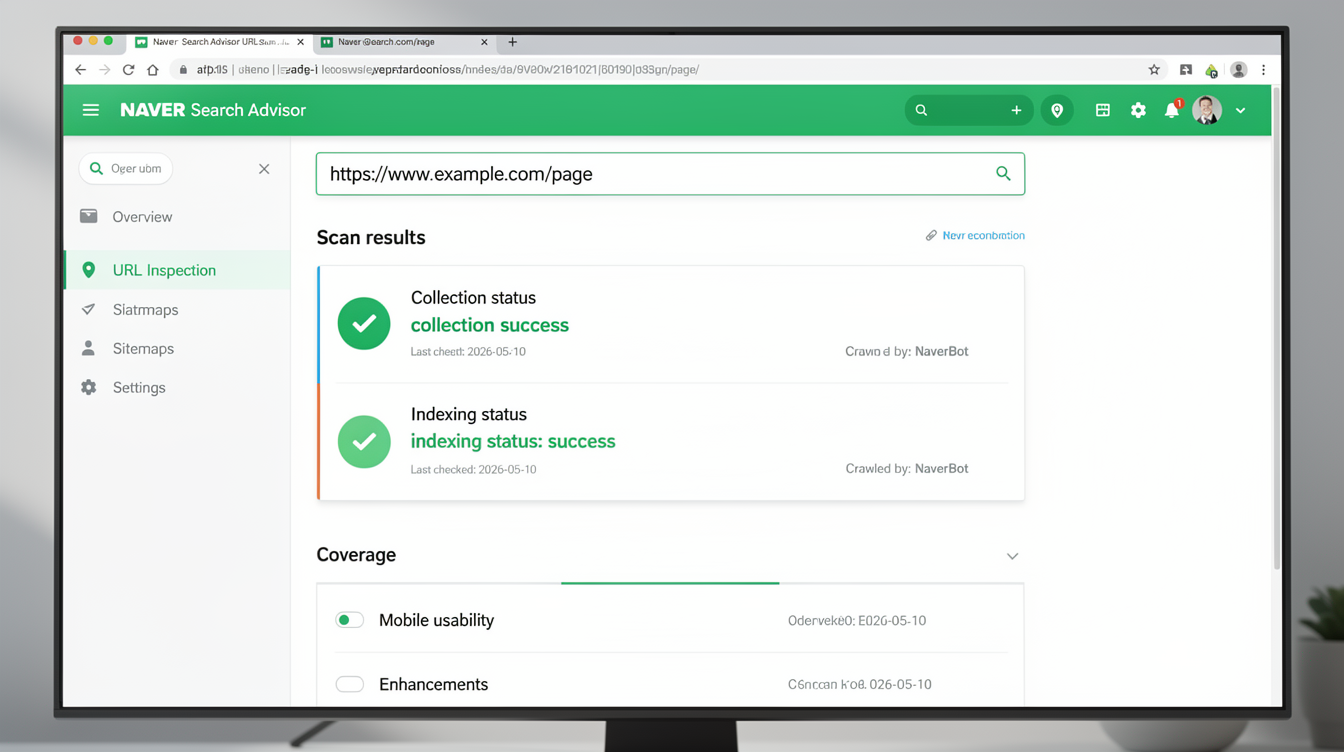Open a new browser tab with the plus
Screen dimensions: 1344x752
pyautogui.click(x=512, y=42)
